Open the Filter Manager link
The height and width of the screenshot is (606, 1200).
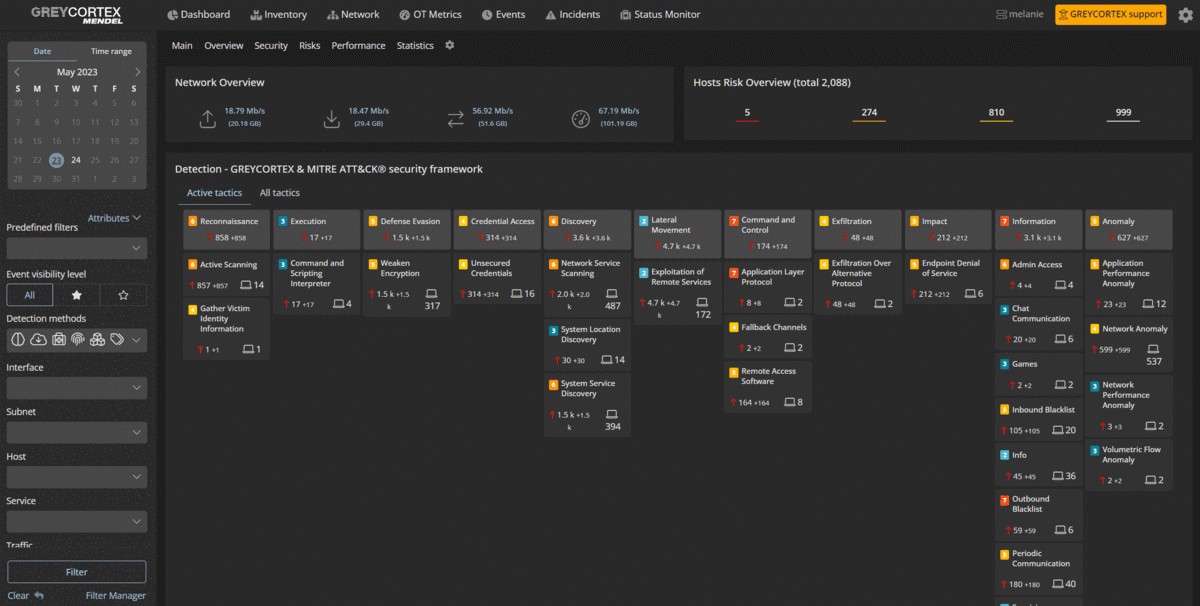pyautogui.click(x=116, y=596)
